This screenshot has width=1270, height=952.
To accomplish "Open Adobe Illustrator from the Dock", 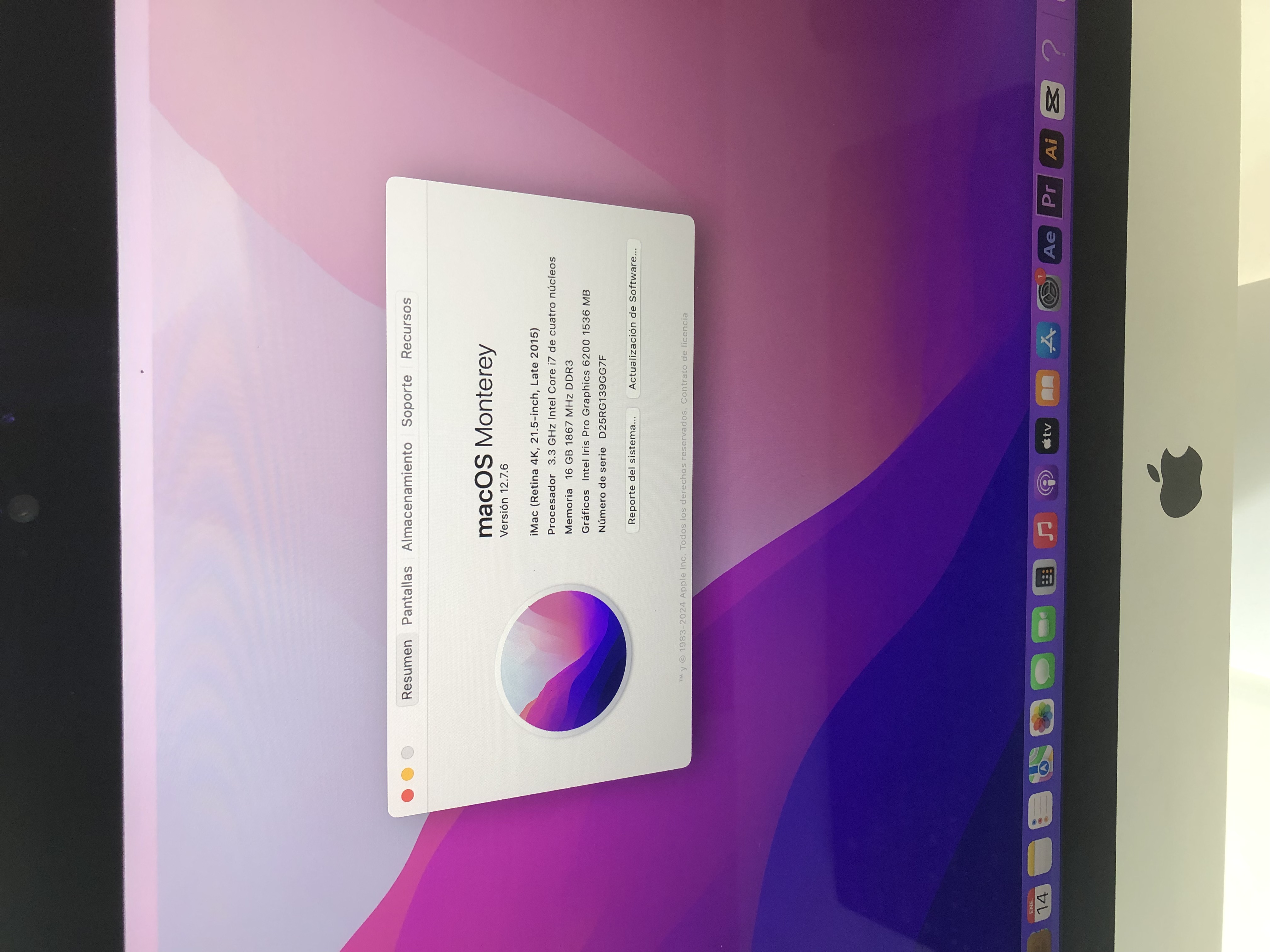I will (x=1051, y=149).
